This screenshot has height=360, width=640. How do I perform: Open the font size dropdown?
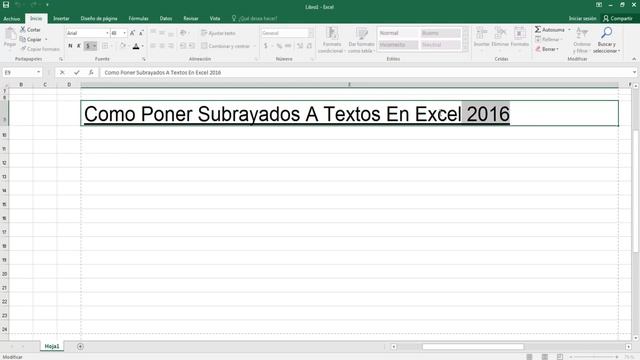click(x=124, y=33)
